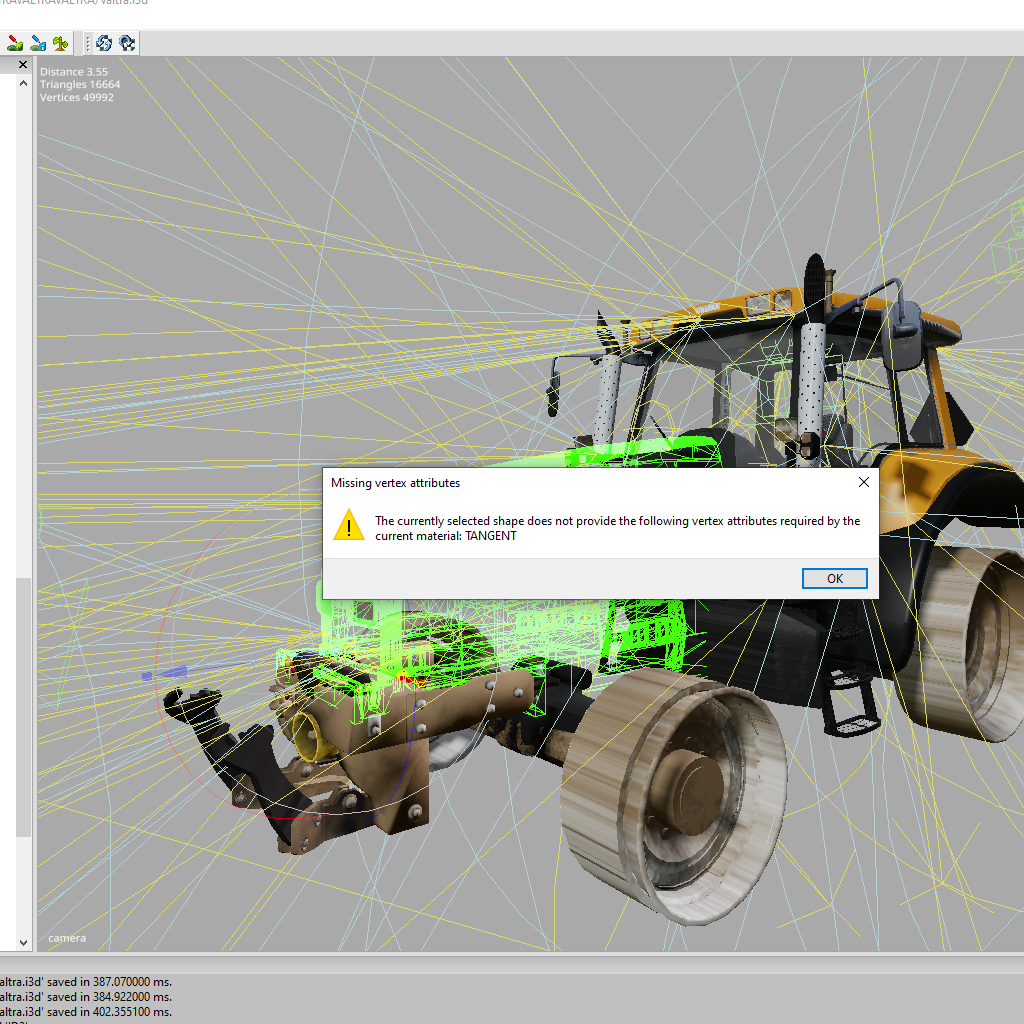Click scroll up arrow in left panel
Screen dimensions: 1024x1024
tap(24, 84)
